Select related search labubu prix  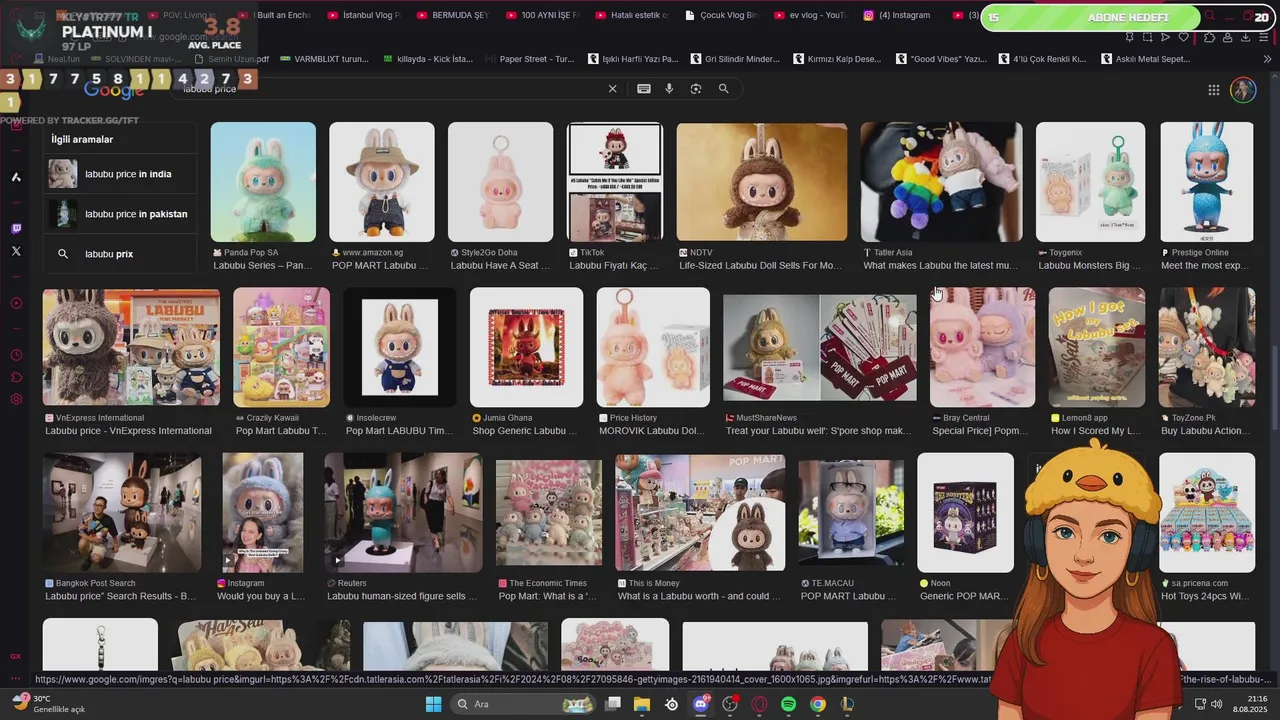(120, 254)
